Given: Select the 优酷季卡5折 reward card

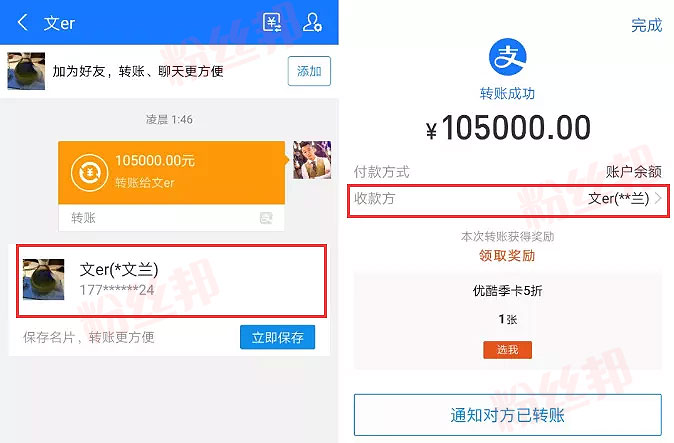Looking at the screenshot, I should pos(508,320).
